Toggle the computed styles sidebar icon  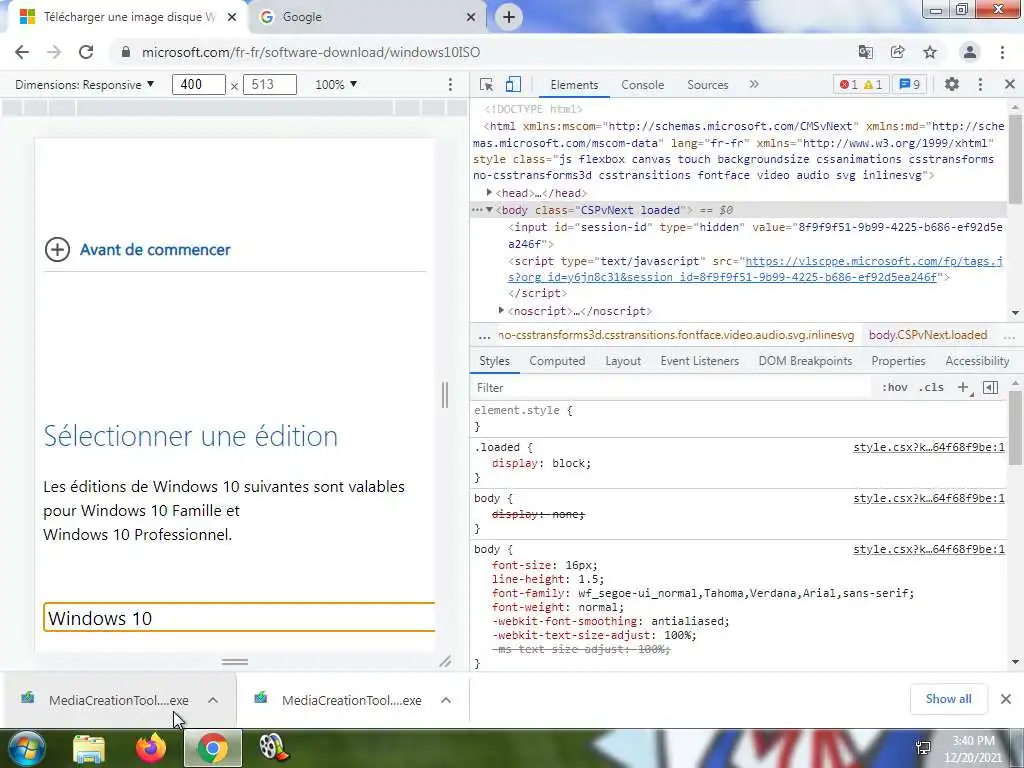[990, 387]
